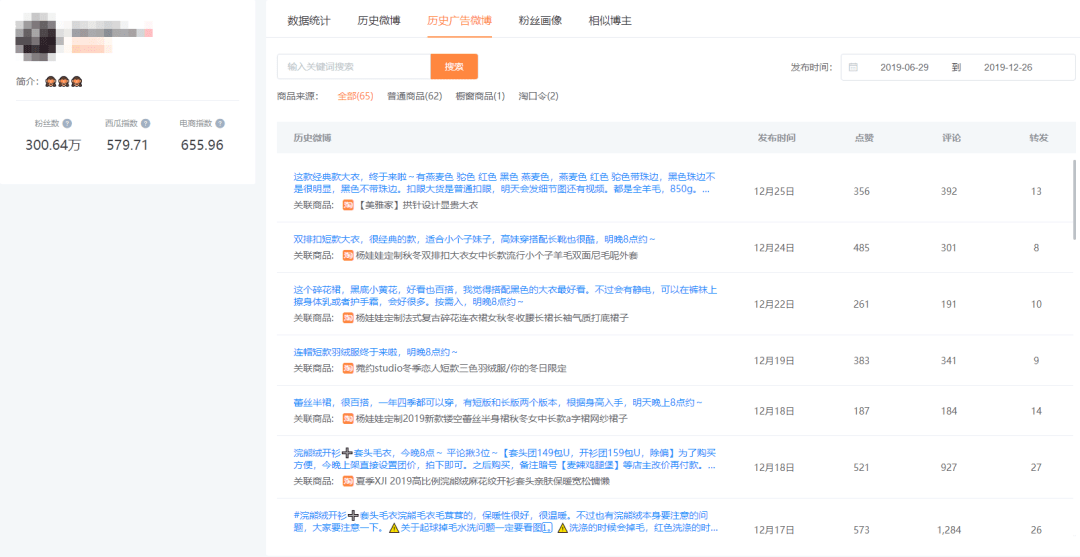Viewport: 1080px width, 557px height.
Task: Open the start date 2019-06-29 picker
Action: [x=904, y=67]
